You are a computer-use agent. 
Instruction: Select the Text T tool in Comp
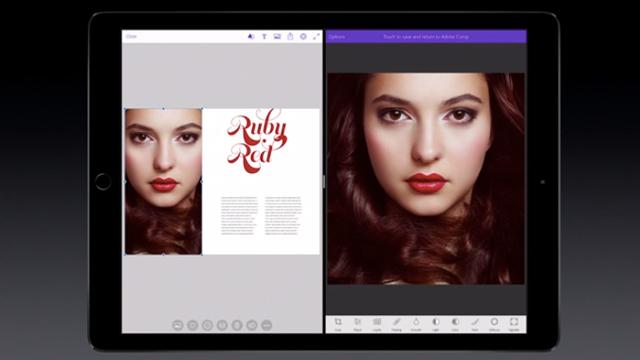pos(264,36)
